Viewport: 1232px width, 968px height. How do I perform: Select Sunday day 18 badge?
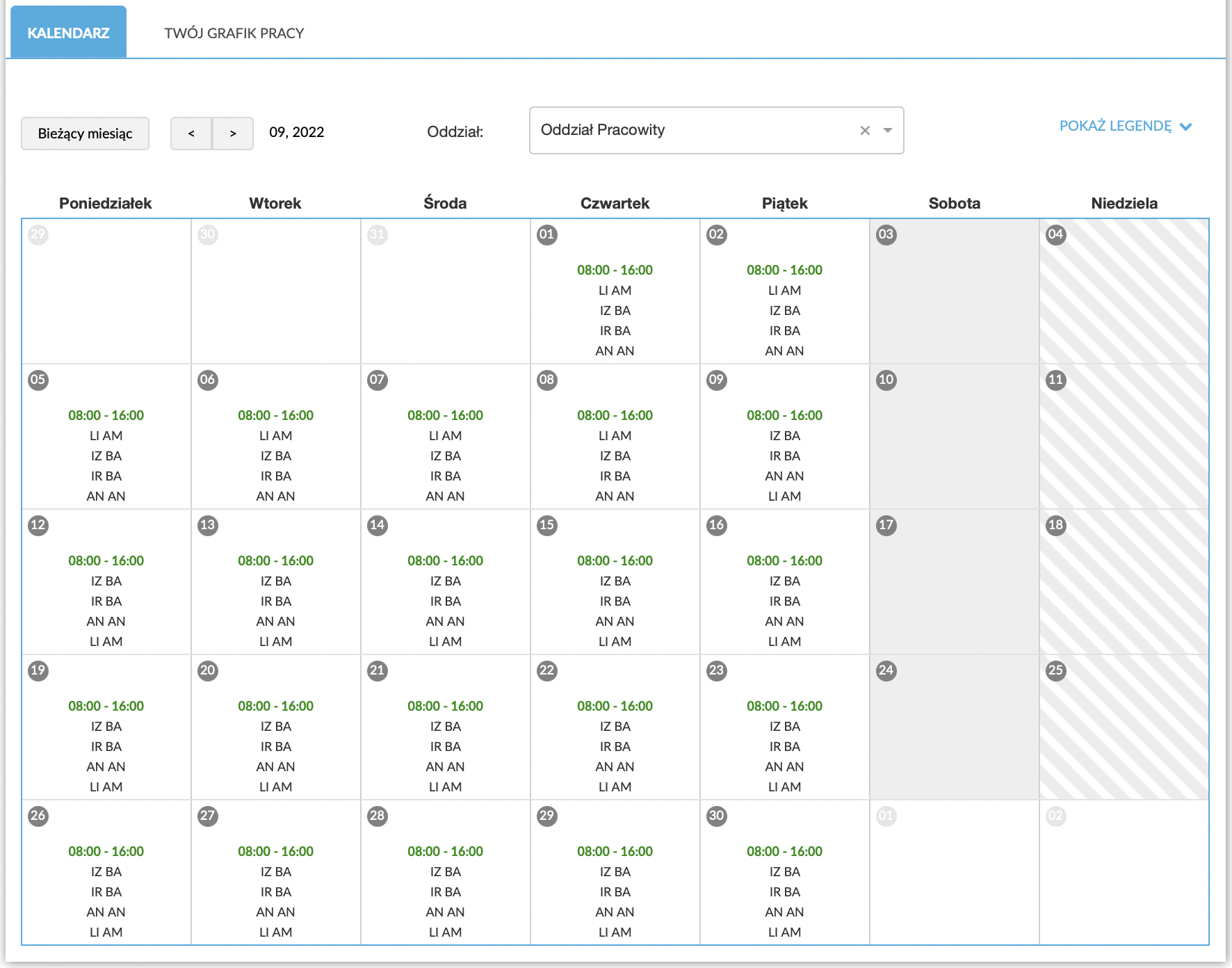tap(1056, 525)
